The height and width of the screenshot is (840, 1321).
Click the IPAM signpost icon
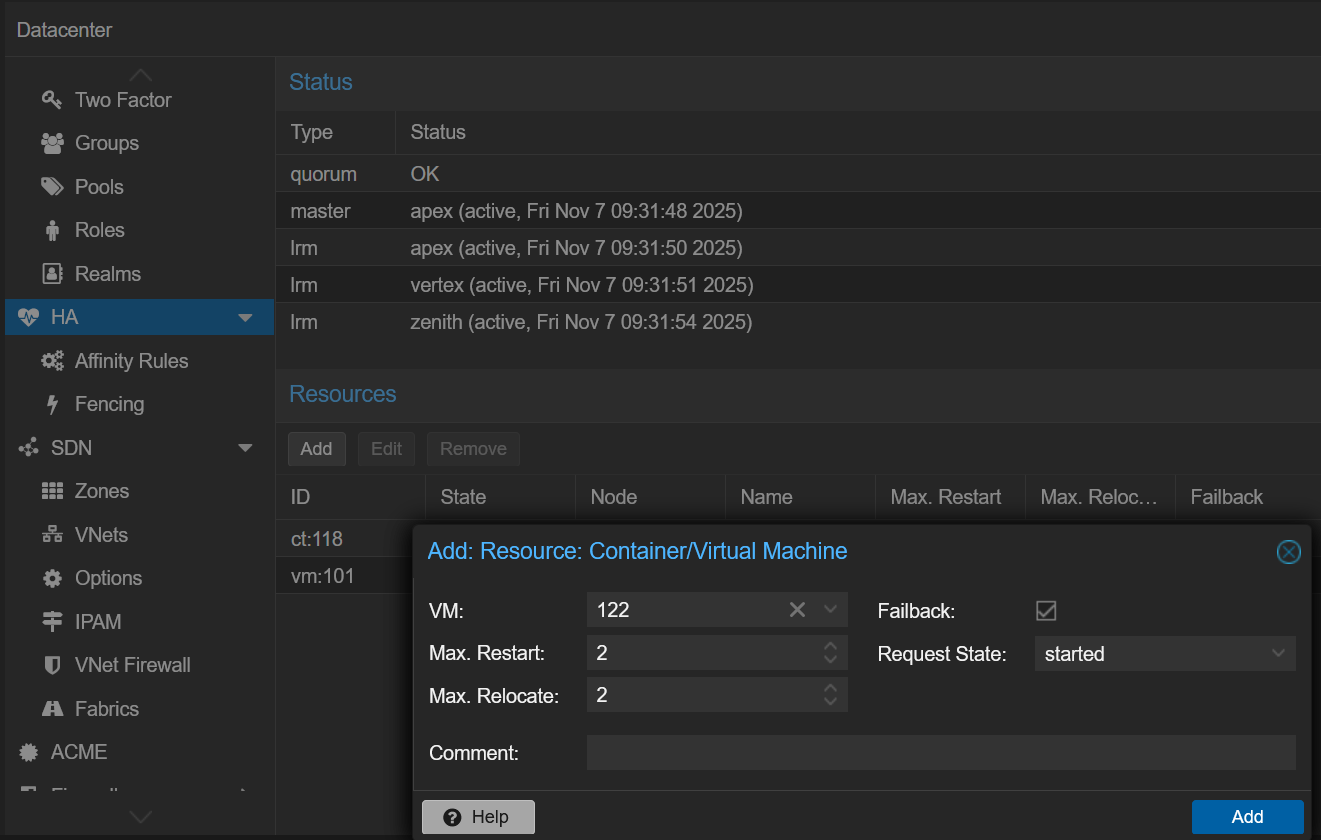click(x=52, y=622)
